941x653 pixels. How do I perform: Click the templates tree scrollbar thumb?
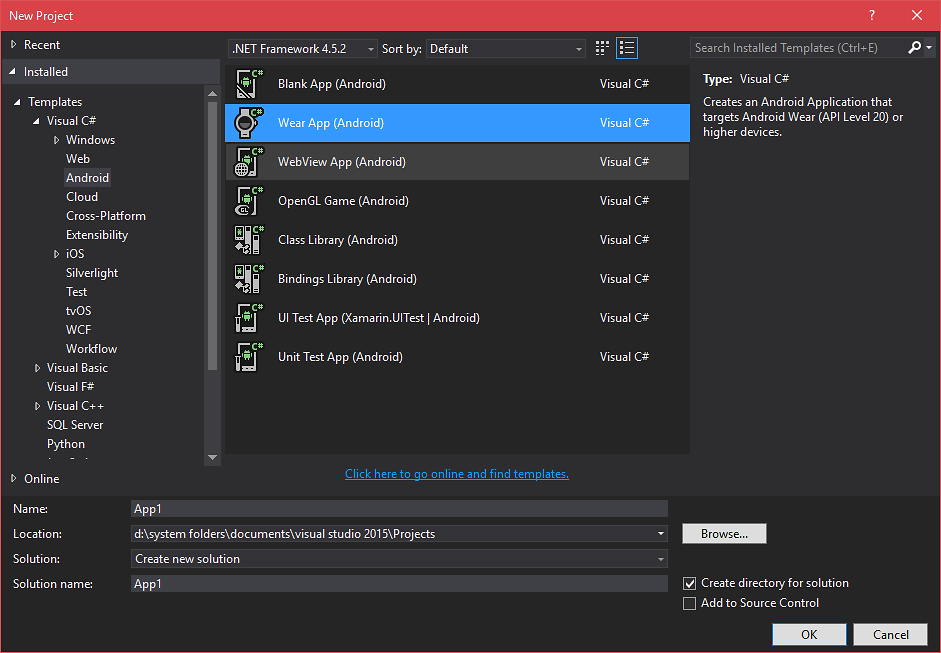coord(212,236)
